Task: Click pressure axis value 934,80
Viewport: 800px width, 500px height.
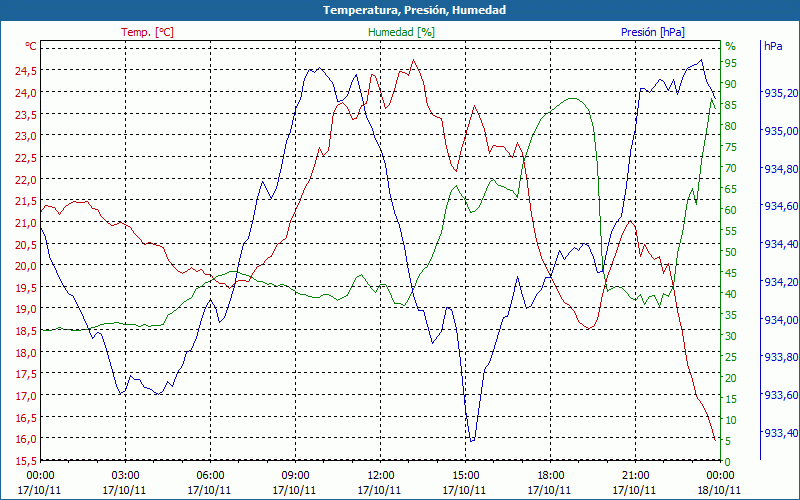Action: [x=781, y=168]
